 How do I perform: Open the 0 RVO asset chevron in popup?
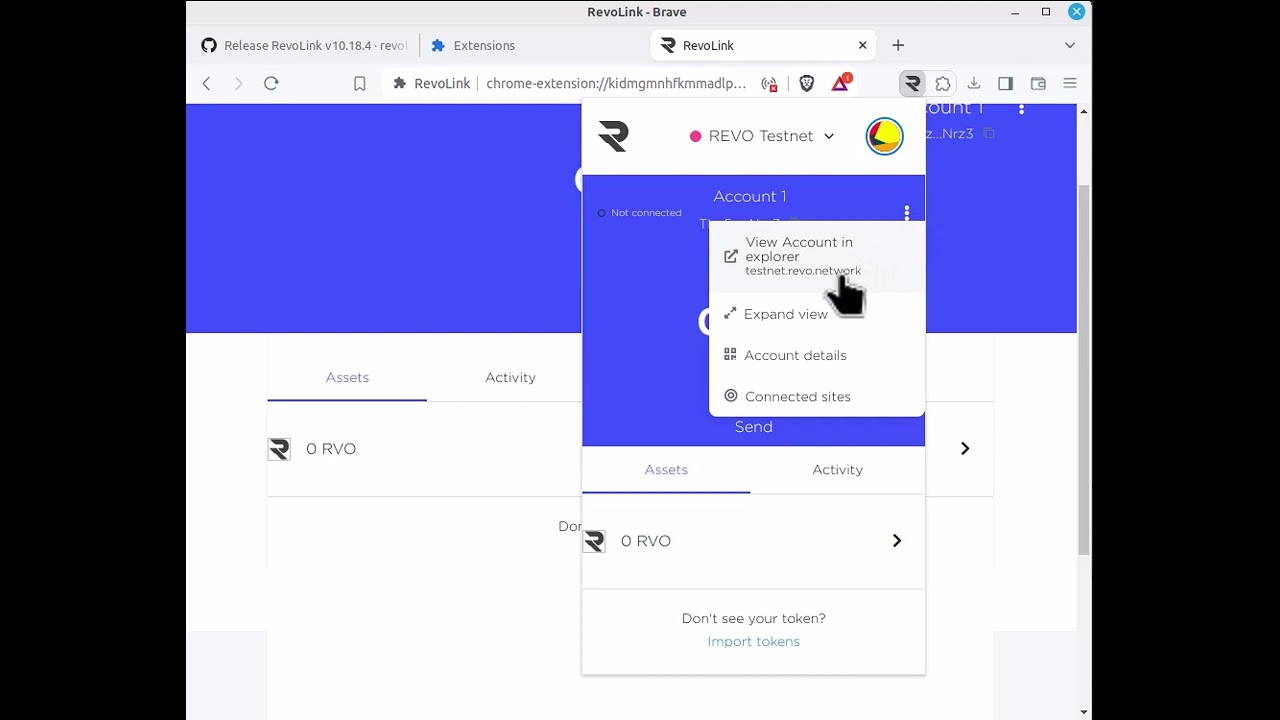(x=897, y=541)
